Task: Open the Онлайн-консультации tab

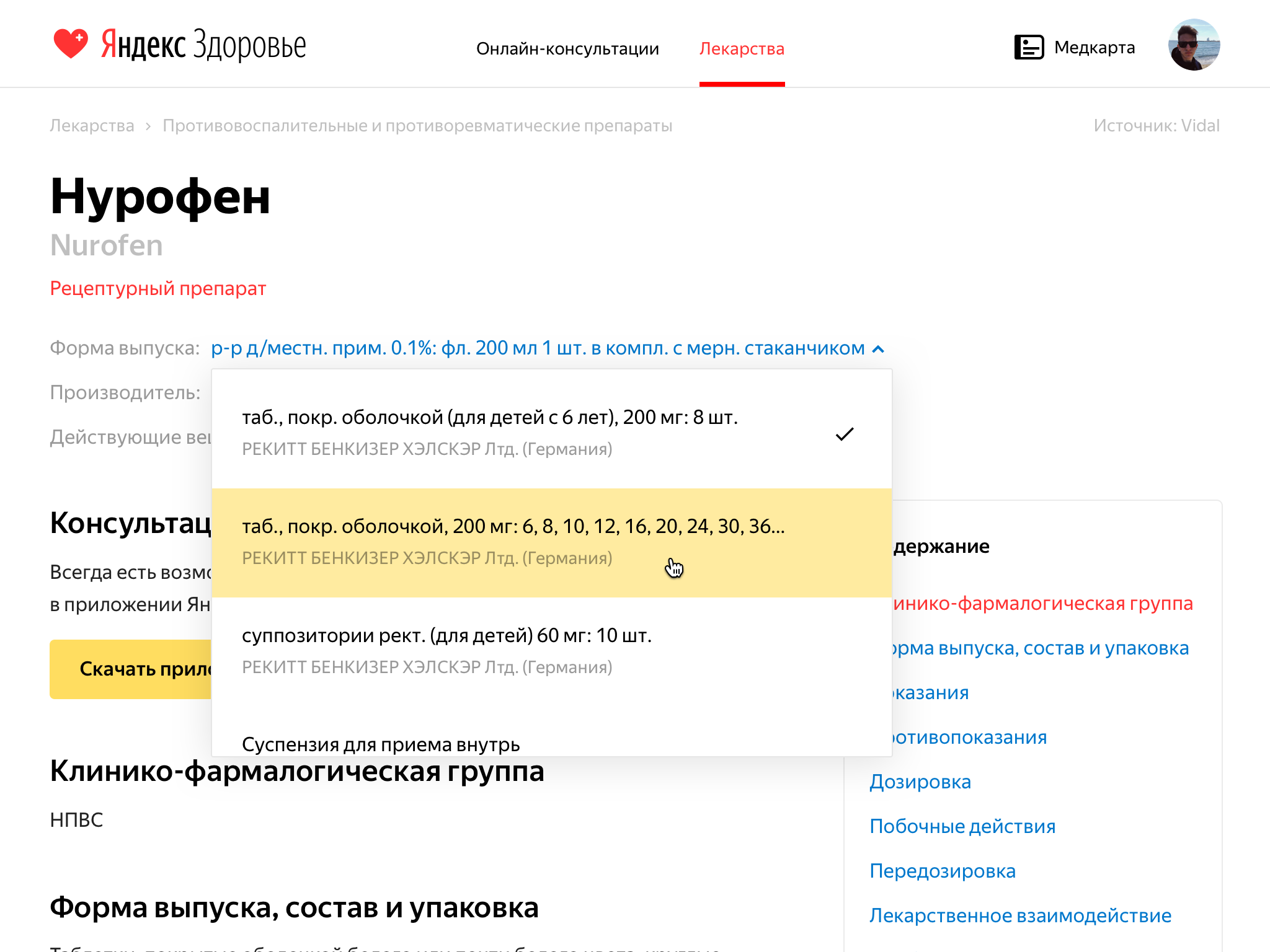Action: point(567,48)
